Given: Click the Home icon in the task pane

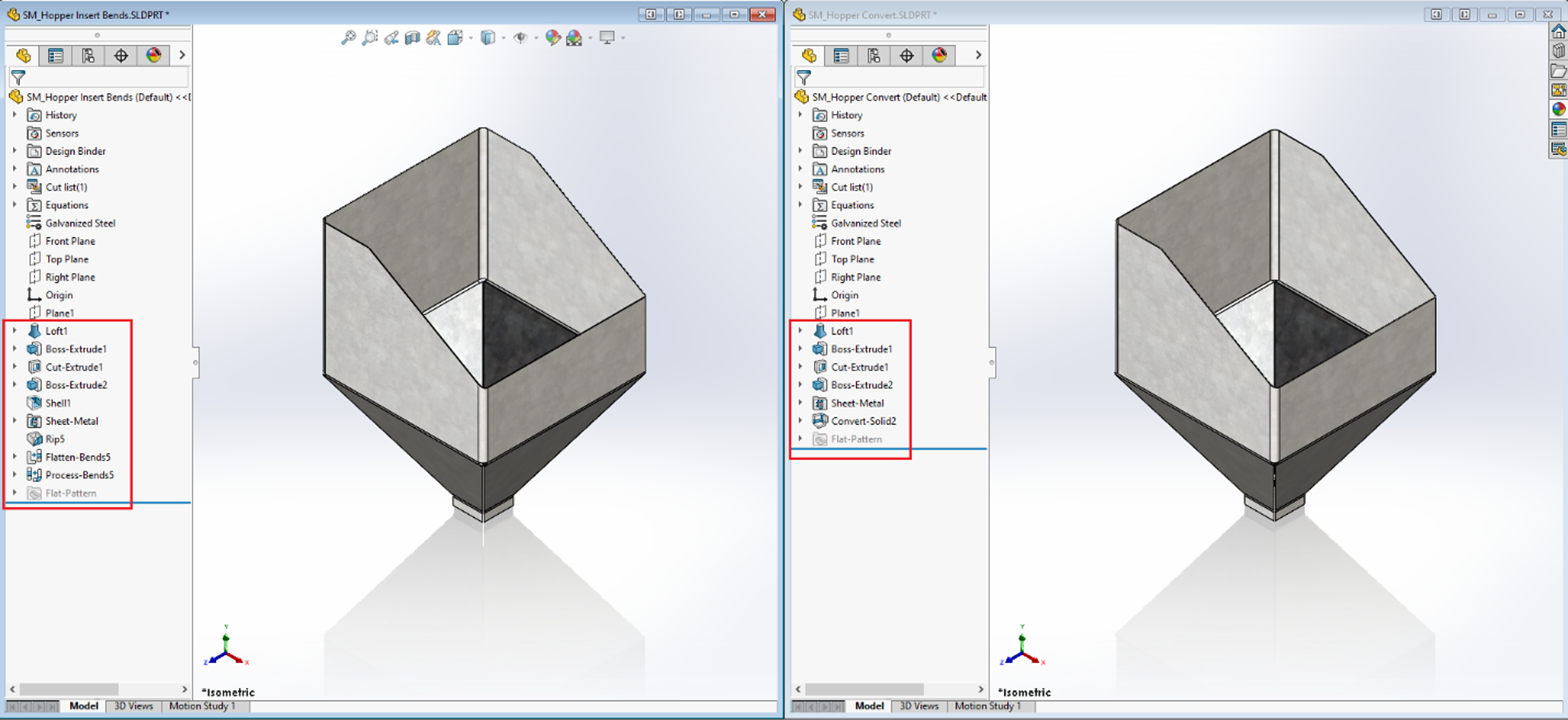Looking at the screenshot, I should click(x=1558, y=32).
